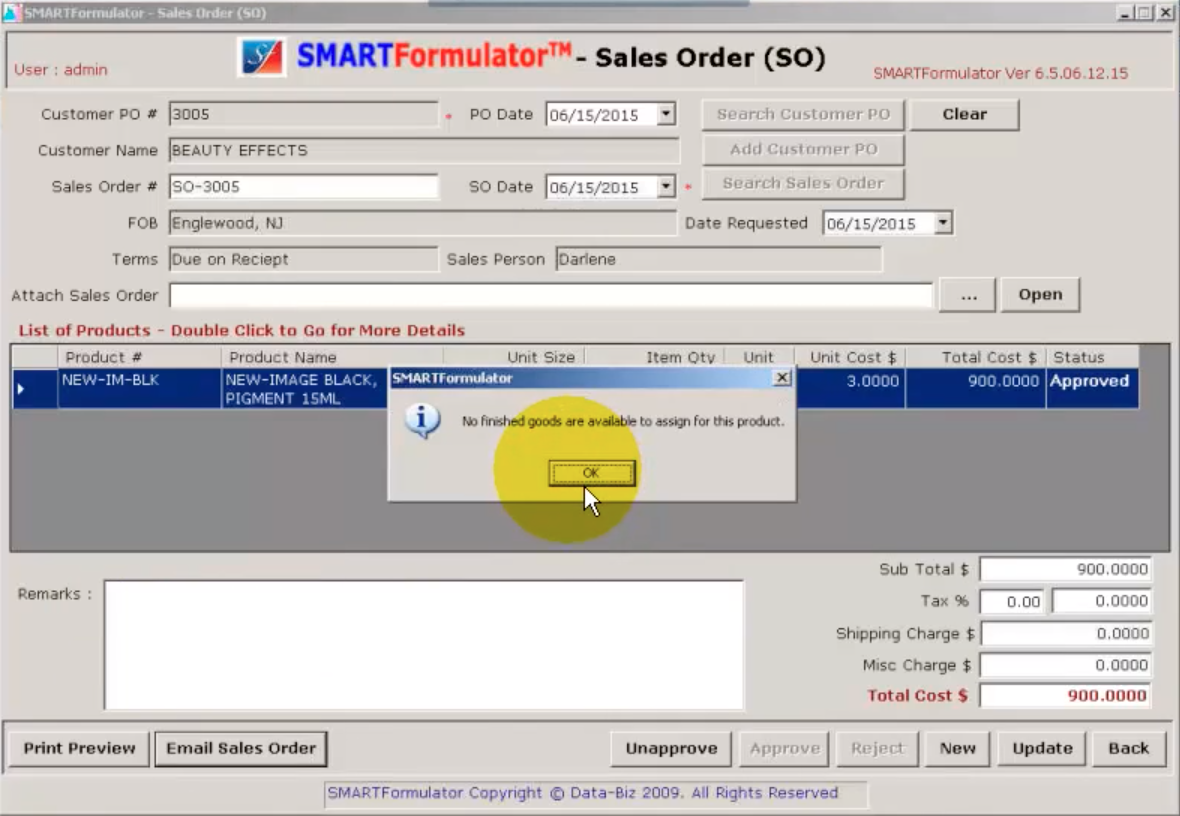The height and width of the screenshot is (816, 1180).
Task: Open the PO Date dropdown
Action: point(666,114)
